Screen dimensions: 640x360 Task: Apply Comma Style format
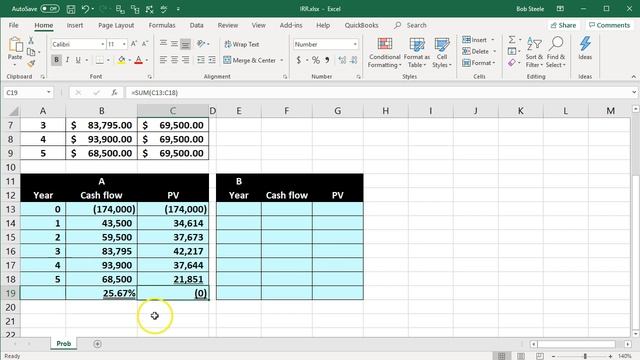327,60
